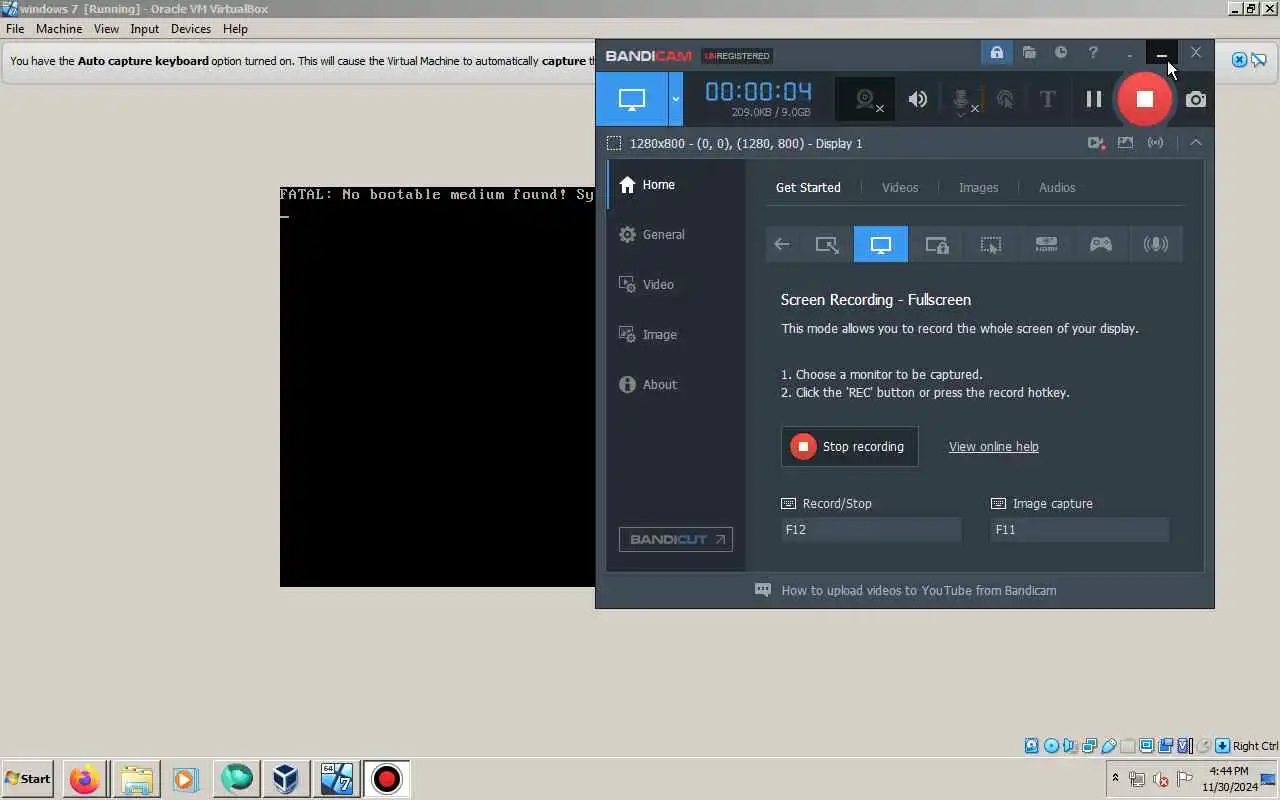Image resolution: width=1280 pixels, height=800 pixels.
Task: Toggle the speaker sound icon
Action: 917,99
